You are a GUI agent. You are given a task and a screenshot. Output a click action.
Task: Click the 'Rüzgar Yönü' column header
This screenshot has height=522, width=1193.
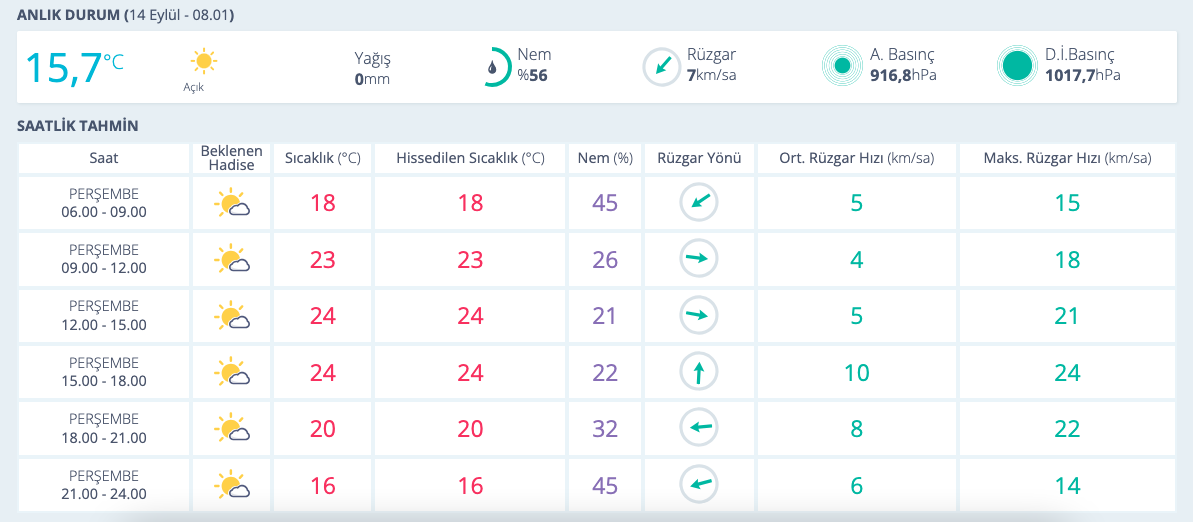point(699,158)
